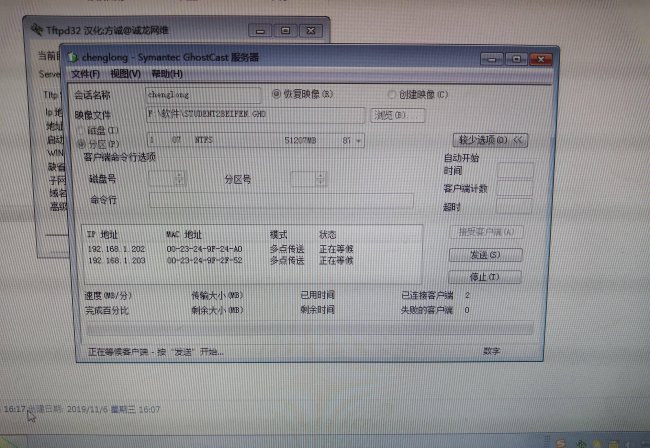
Task: Click the Tftpd32 window title icon
Action: point(36,29)
